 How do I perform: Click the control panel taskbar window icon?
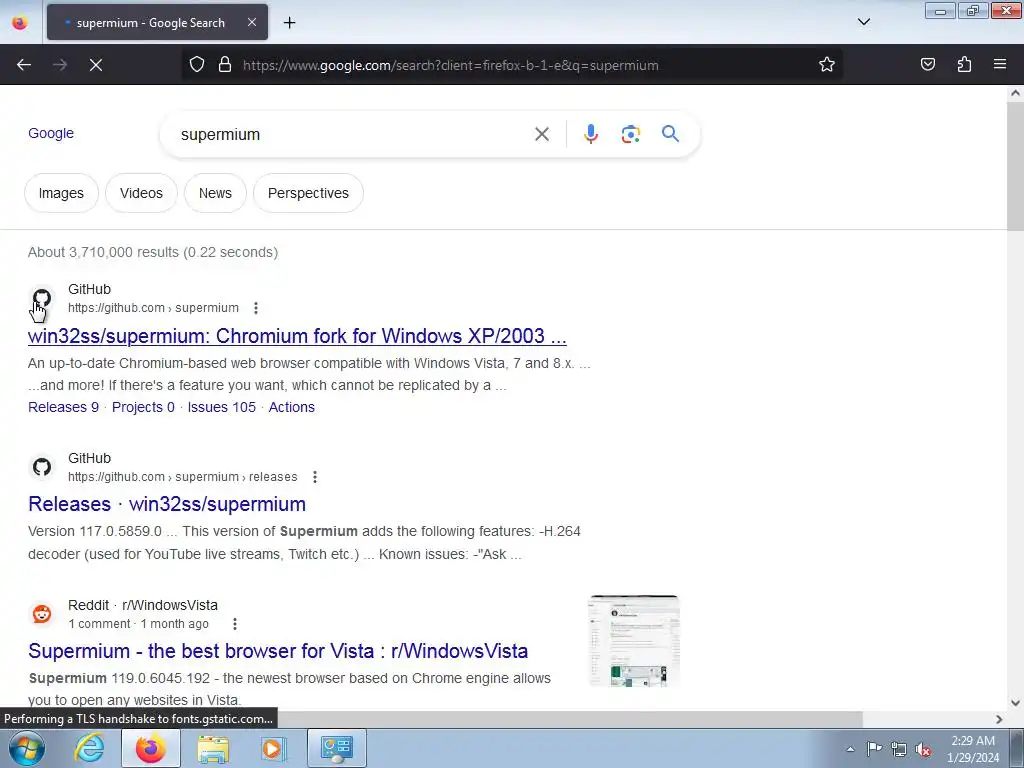(336, 748)
